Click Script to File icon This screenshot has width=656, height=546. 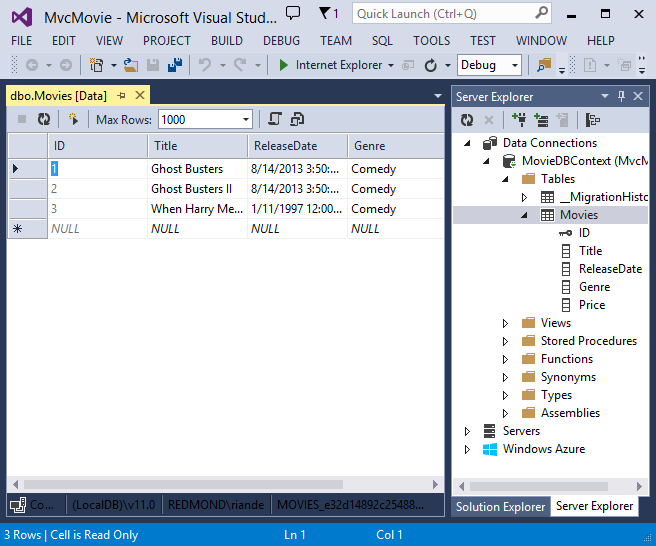point(297,120)
